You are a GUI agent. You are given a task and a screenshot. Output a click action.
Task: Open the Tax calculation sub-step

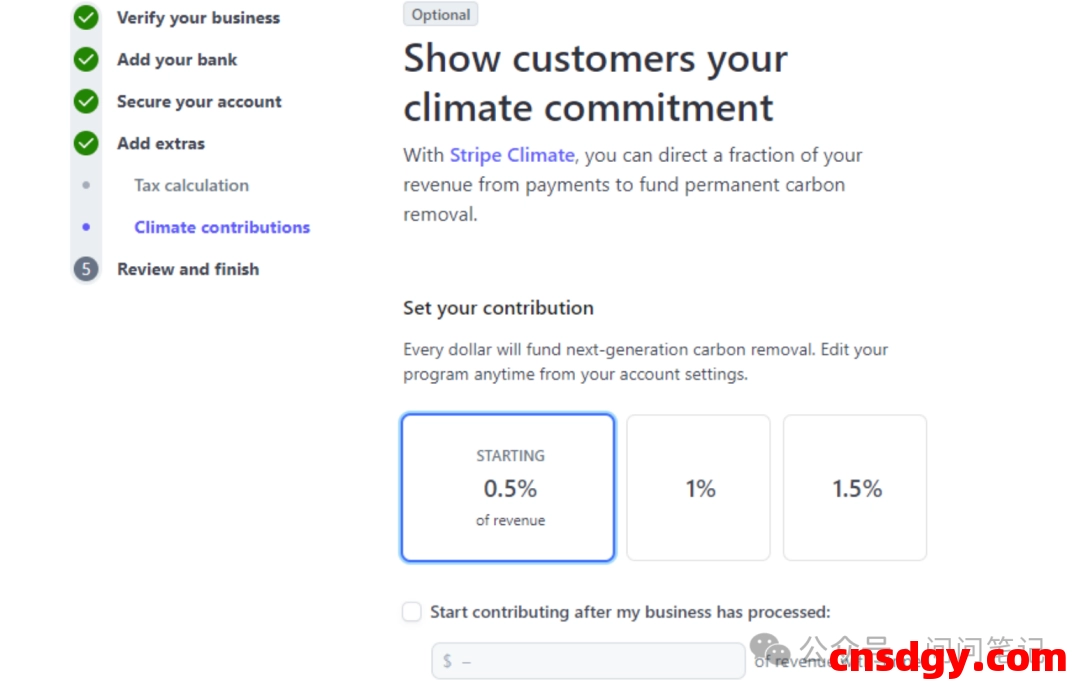[x=191, y=185]
